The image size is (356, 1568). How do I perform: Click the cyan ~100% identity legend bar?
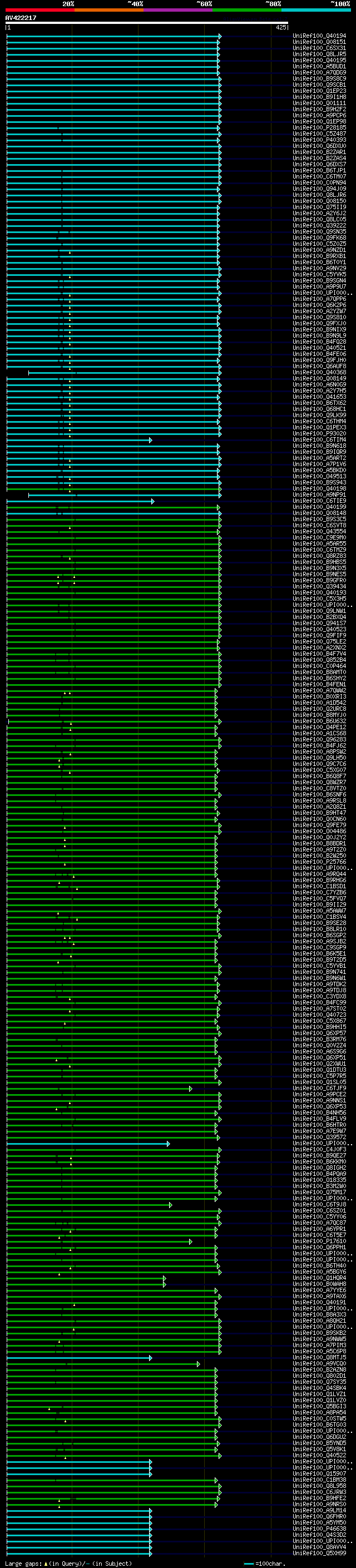click(x=316, y=10)
